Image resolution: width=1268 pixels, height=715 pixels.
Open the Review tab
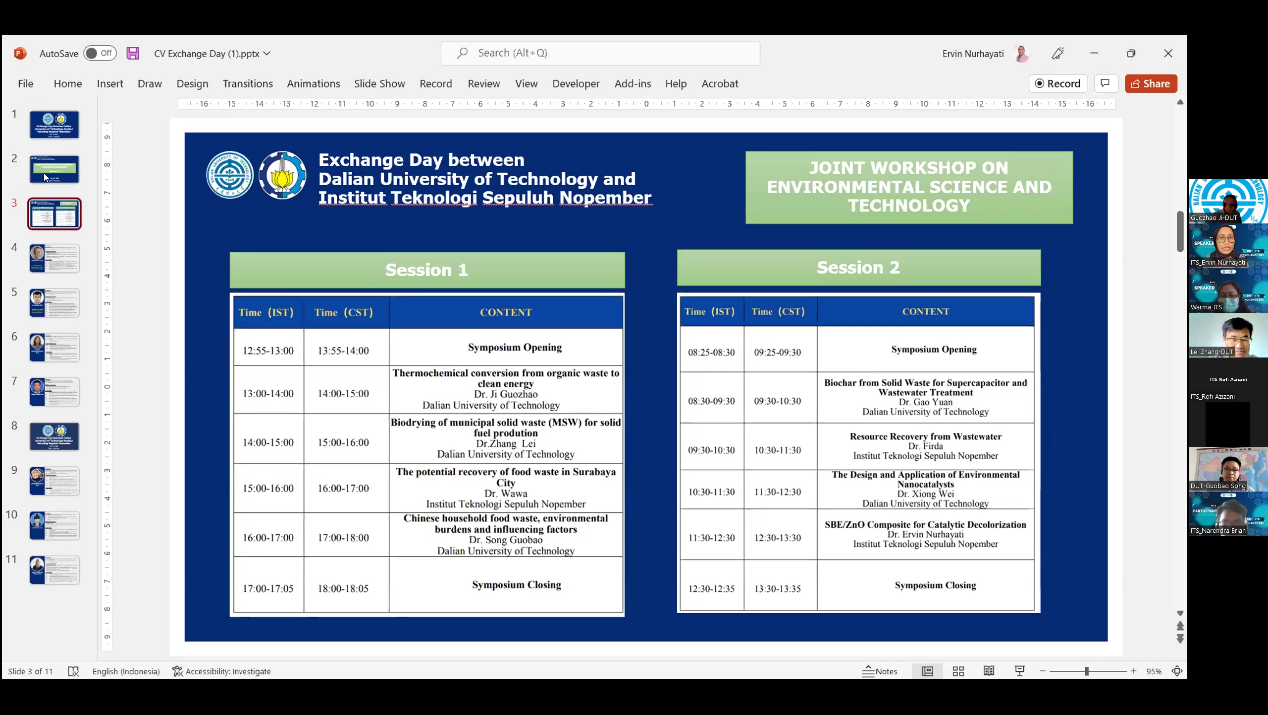point(484,84)
